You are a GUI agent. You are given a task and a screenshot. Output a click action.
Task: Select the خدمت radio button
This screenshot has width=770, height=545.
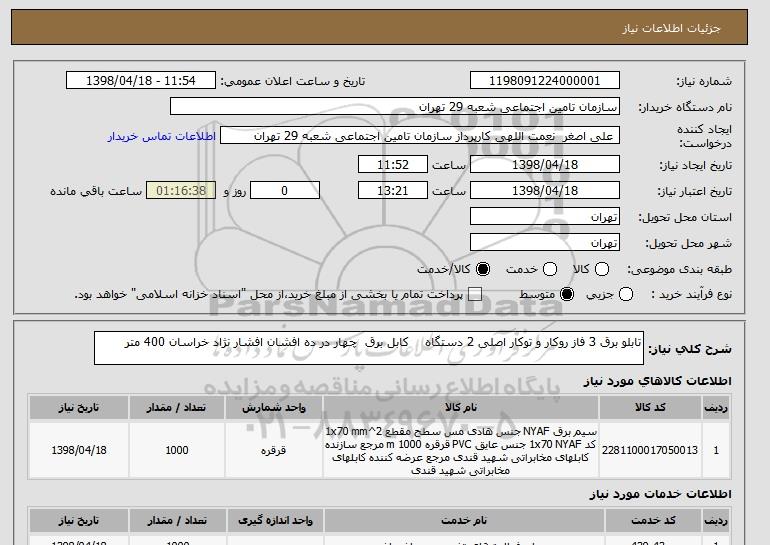[550, 269]
